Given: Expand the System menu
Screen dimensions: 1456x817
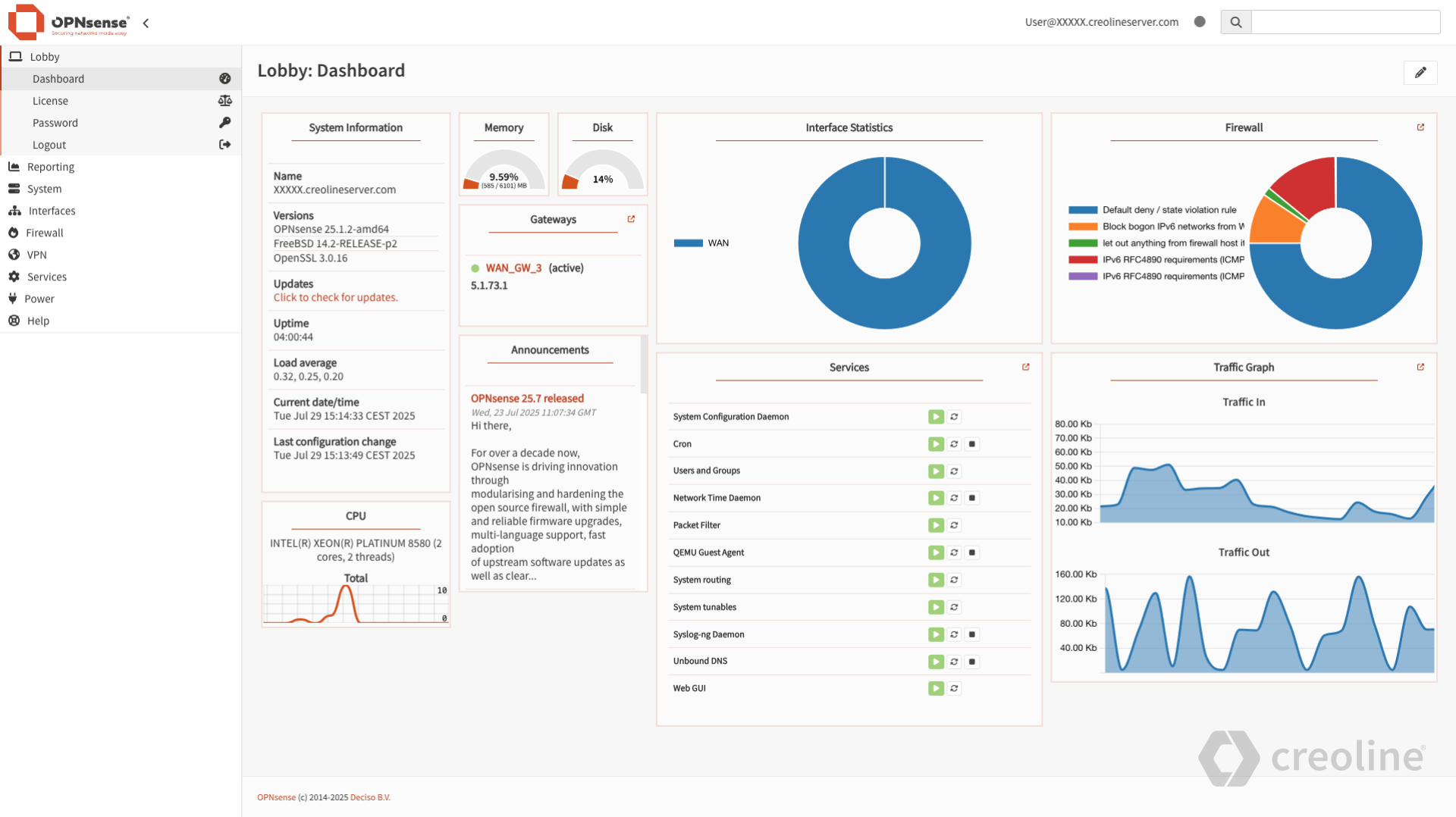Looking at the screenshot, I should click(x=121, y=189).
